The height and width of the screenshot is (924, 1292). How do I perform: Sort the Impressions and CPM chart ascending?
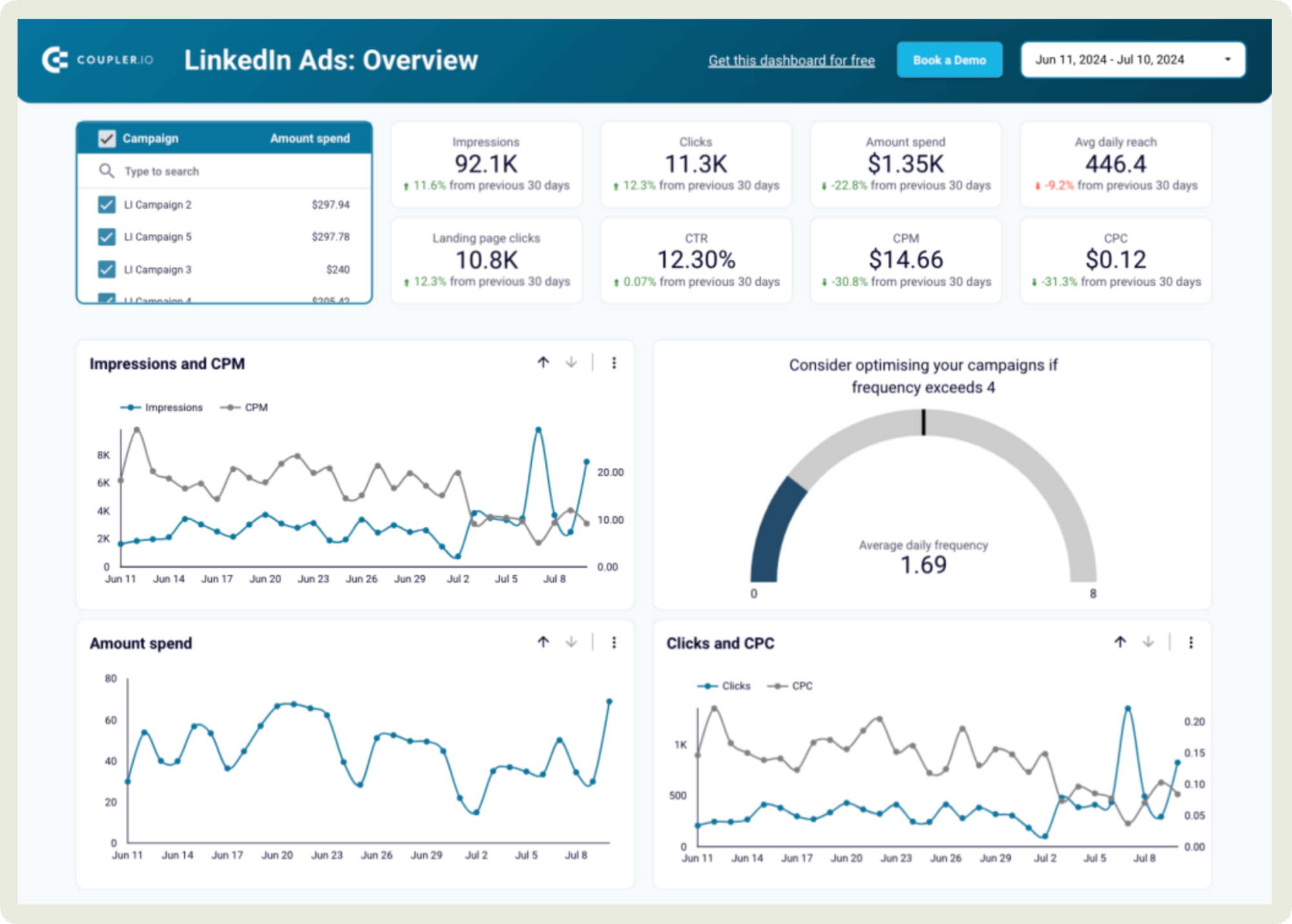coord(543,362)
